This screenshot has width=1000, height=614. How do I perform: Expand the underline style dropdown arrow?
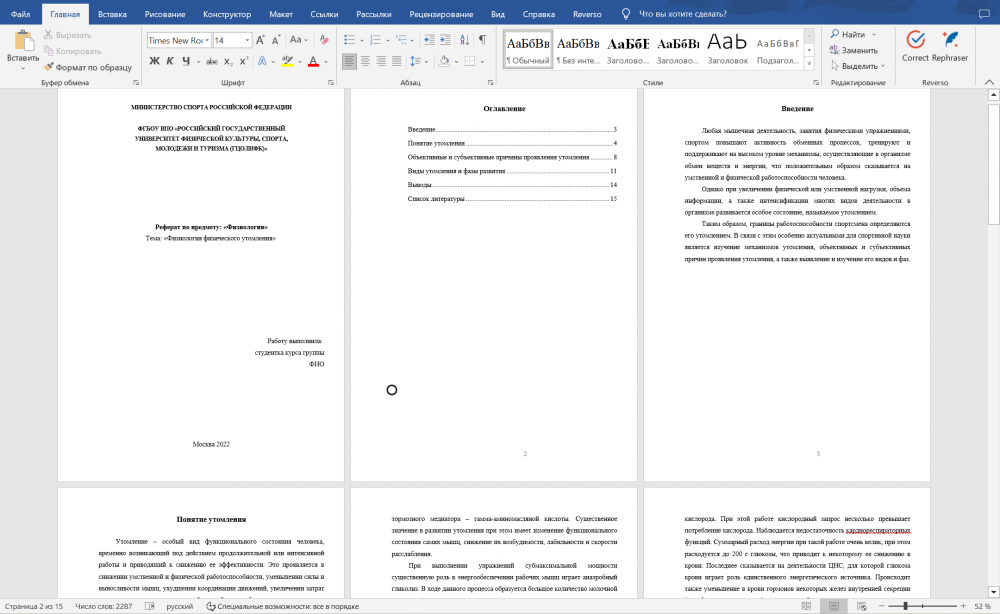[x=198, y=62]
